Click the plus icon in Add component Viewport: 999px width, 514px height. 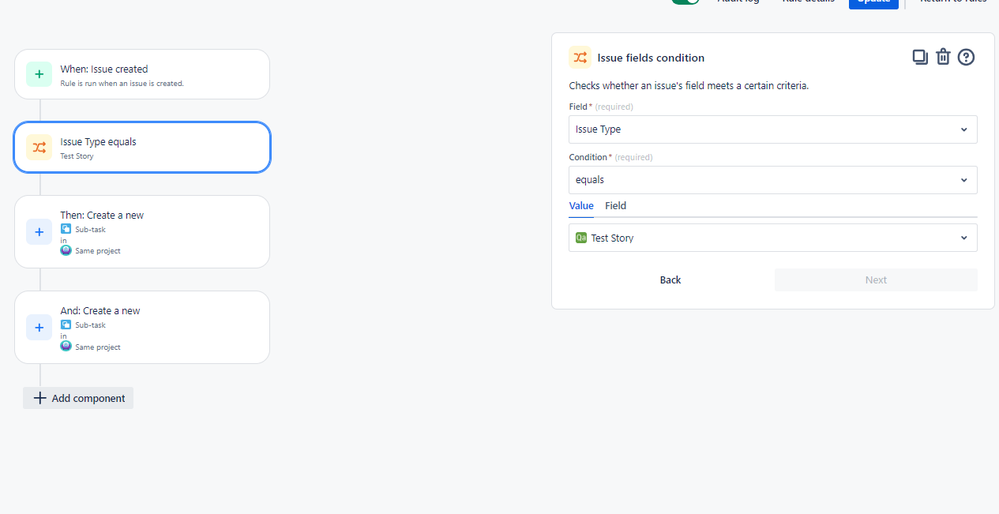pos(40,398)
